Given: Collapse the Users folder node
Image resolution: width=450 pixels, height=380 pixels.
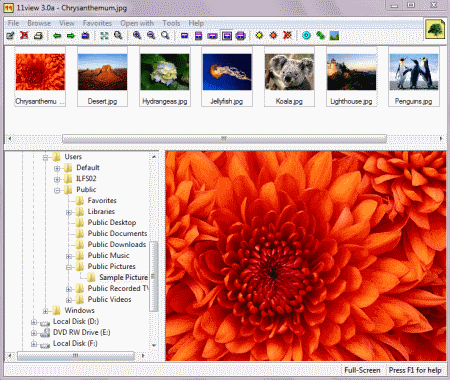Looking at the screenshot, I should point(45,157).
